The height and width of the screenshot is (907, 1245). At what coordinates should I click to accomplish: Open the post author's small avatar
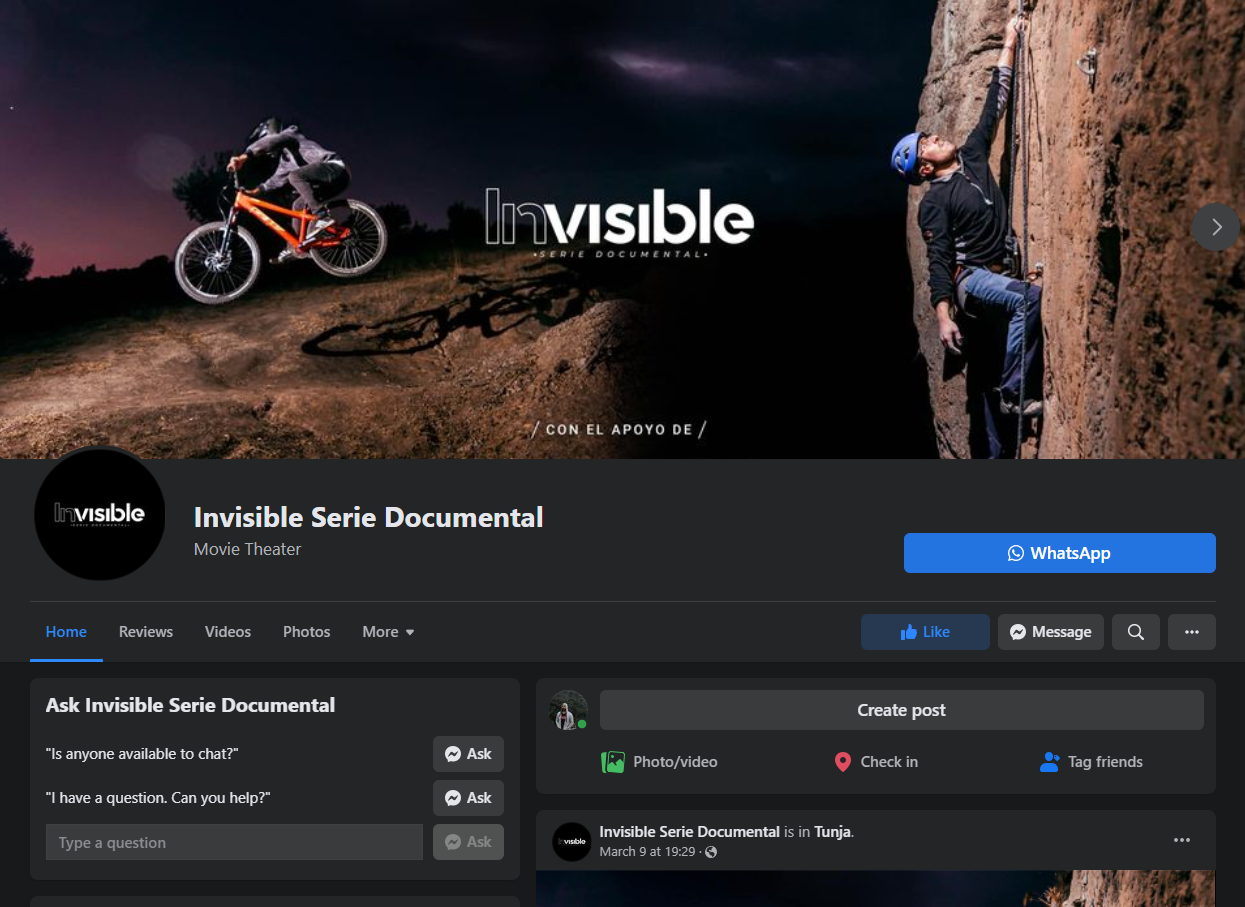point(572,842)
